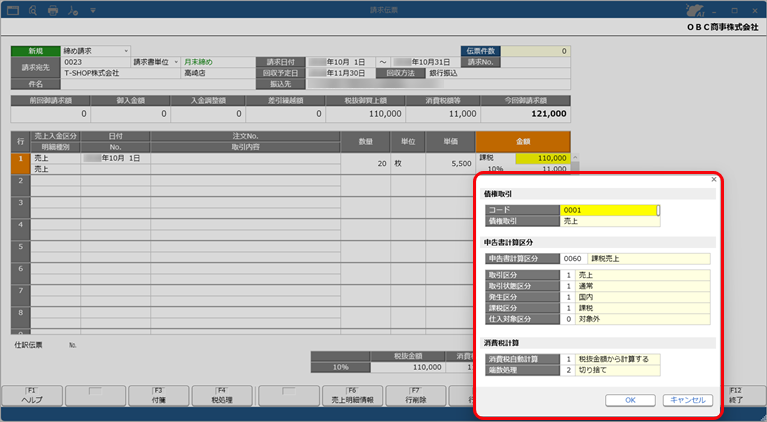
Task: Click キャンセル in the dialog
Action: [x=688, y=400]
